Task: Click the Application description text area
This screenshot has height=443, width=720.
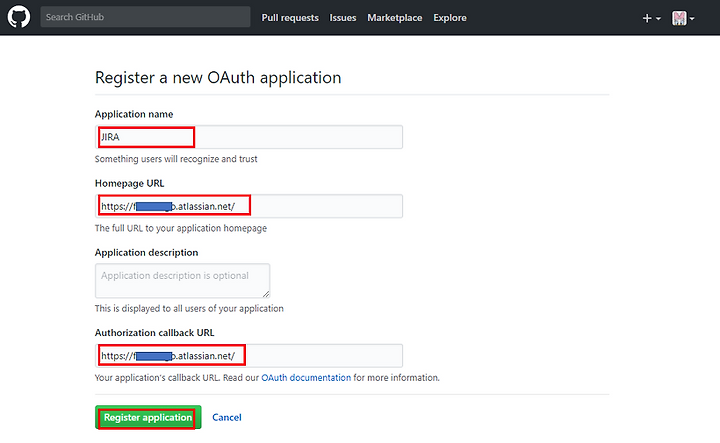Action: [182, 280]
